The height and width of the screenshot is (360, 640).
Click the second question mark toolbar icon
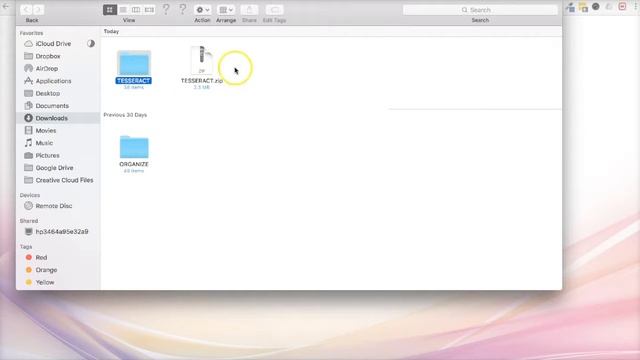click(182, 9)
